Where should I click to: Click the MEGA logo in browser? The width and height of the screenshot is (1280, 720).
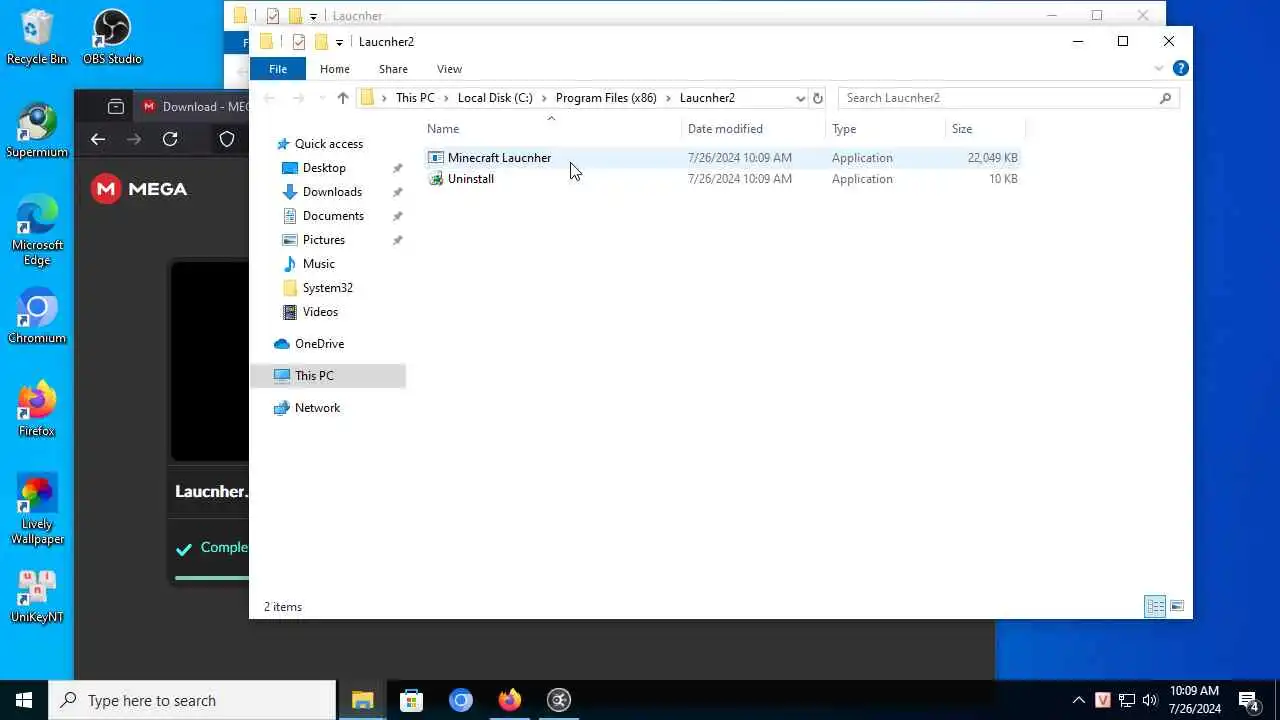[x=139, y=188]
